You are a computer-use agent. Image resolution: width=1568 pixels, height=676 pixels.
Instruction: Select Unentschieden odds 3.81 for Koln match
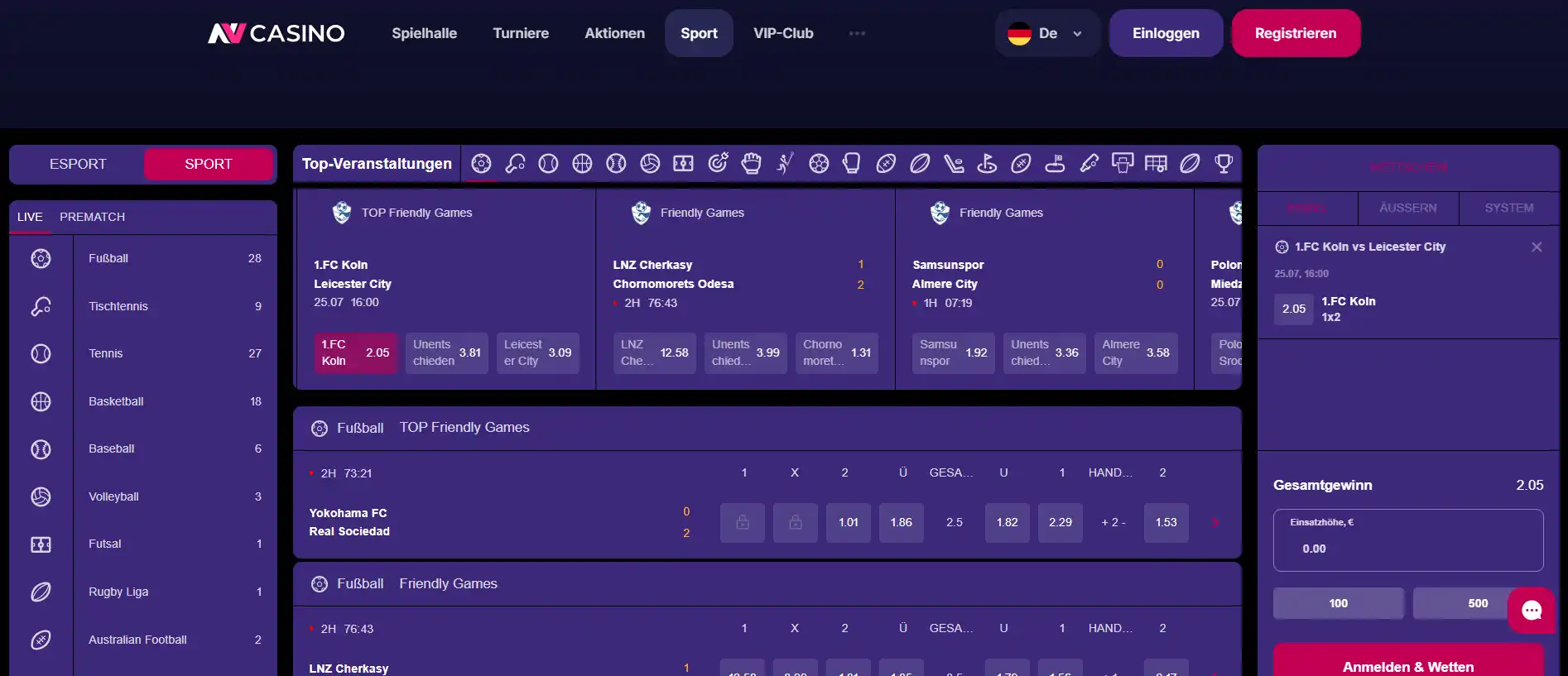click(446, 352)
